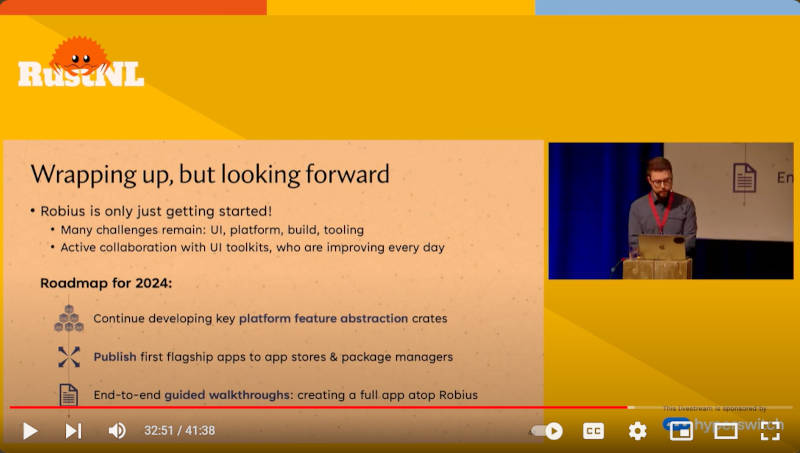Image resolution: width=800 pixels, height=453 pixels.
Task: Click the RustNL crab logo
Action: click(x=81, y=62)
